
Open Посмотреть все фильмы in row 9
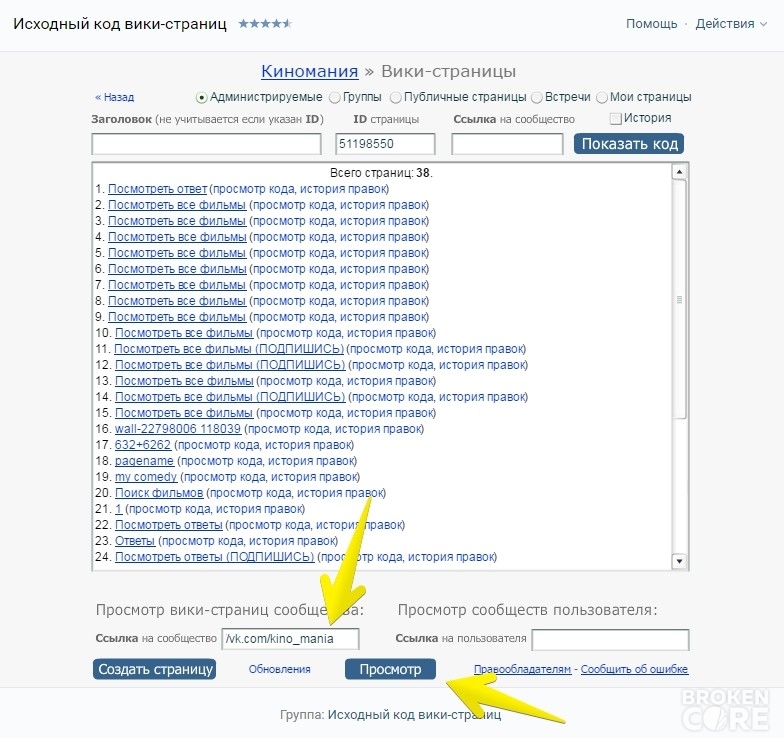tap(177, 317)
